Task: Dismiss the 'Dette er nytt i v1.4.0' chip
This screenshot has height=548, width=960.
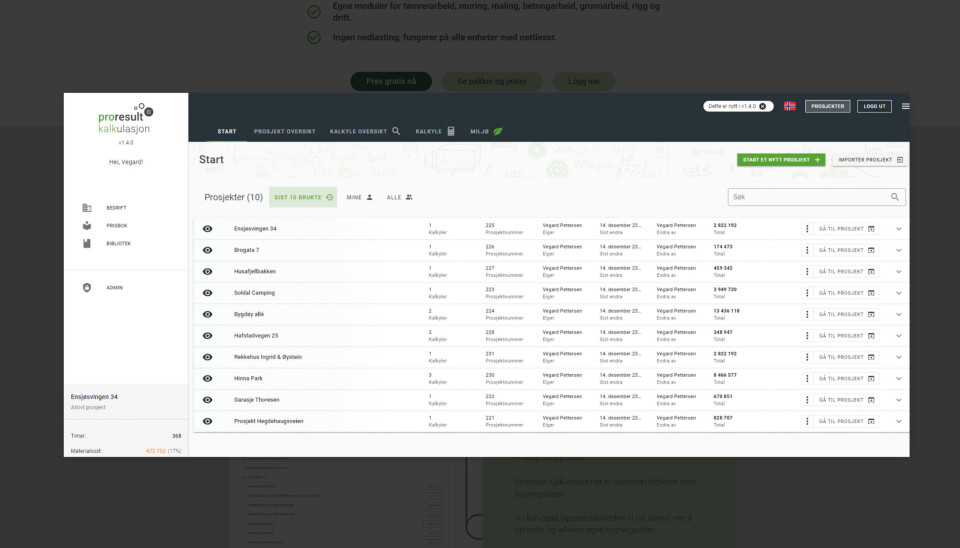Action: (762, 106)
